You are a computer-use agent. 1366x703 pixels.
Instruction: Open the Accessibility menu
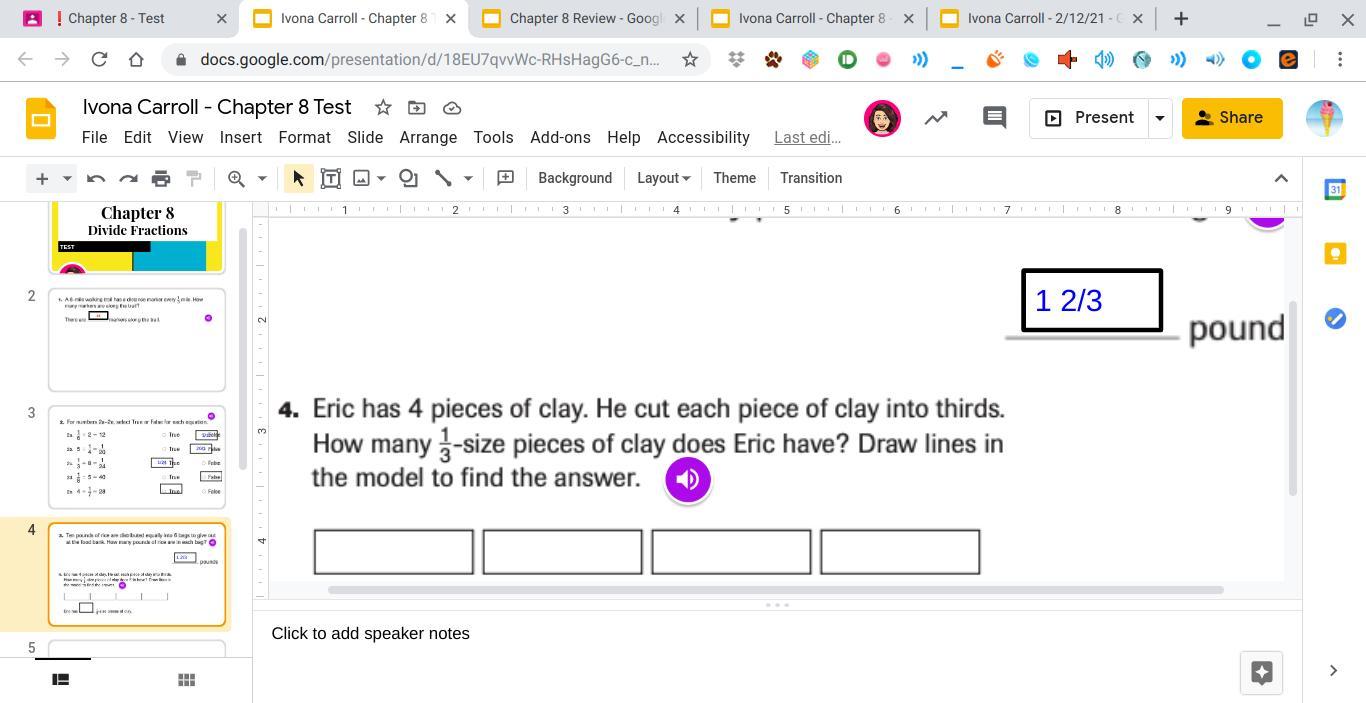(x=703, y=137)
